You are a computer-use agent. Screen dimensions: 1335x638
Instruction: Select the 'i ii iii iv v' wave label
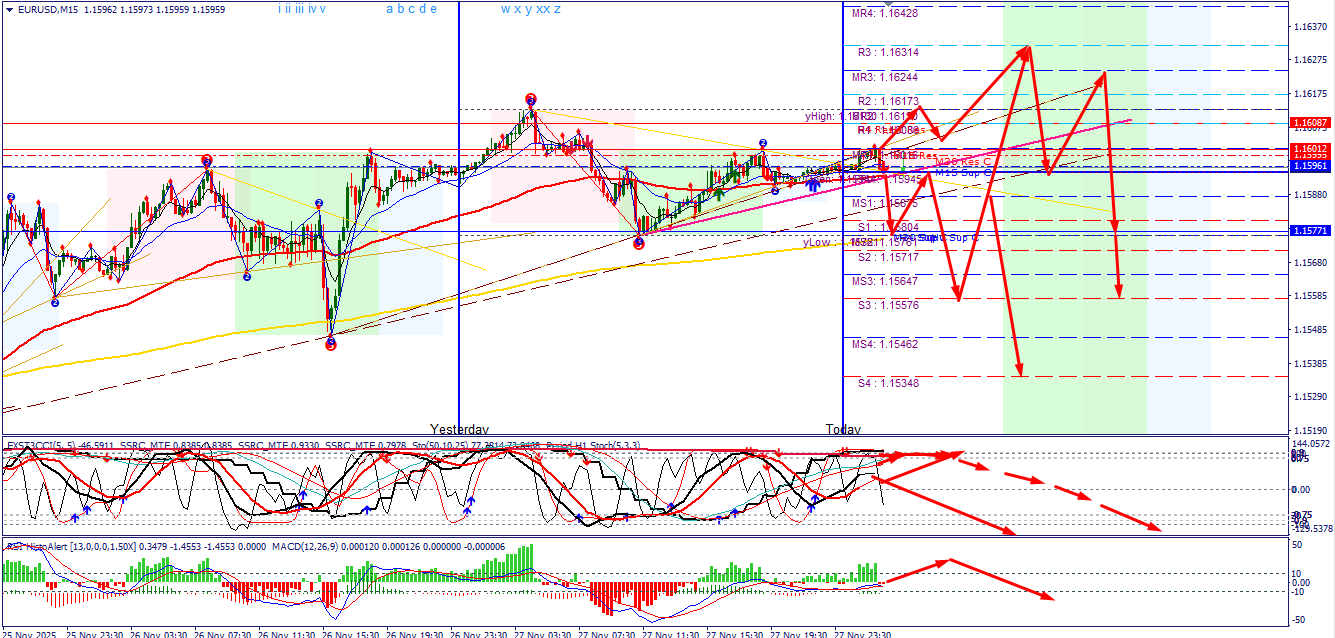point(302,9)
